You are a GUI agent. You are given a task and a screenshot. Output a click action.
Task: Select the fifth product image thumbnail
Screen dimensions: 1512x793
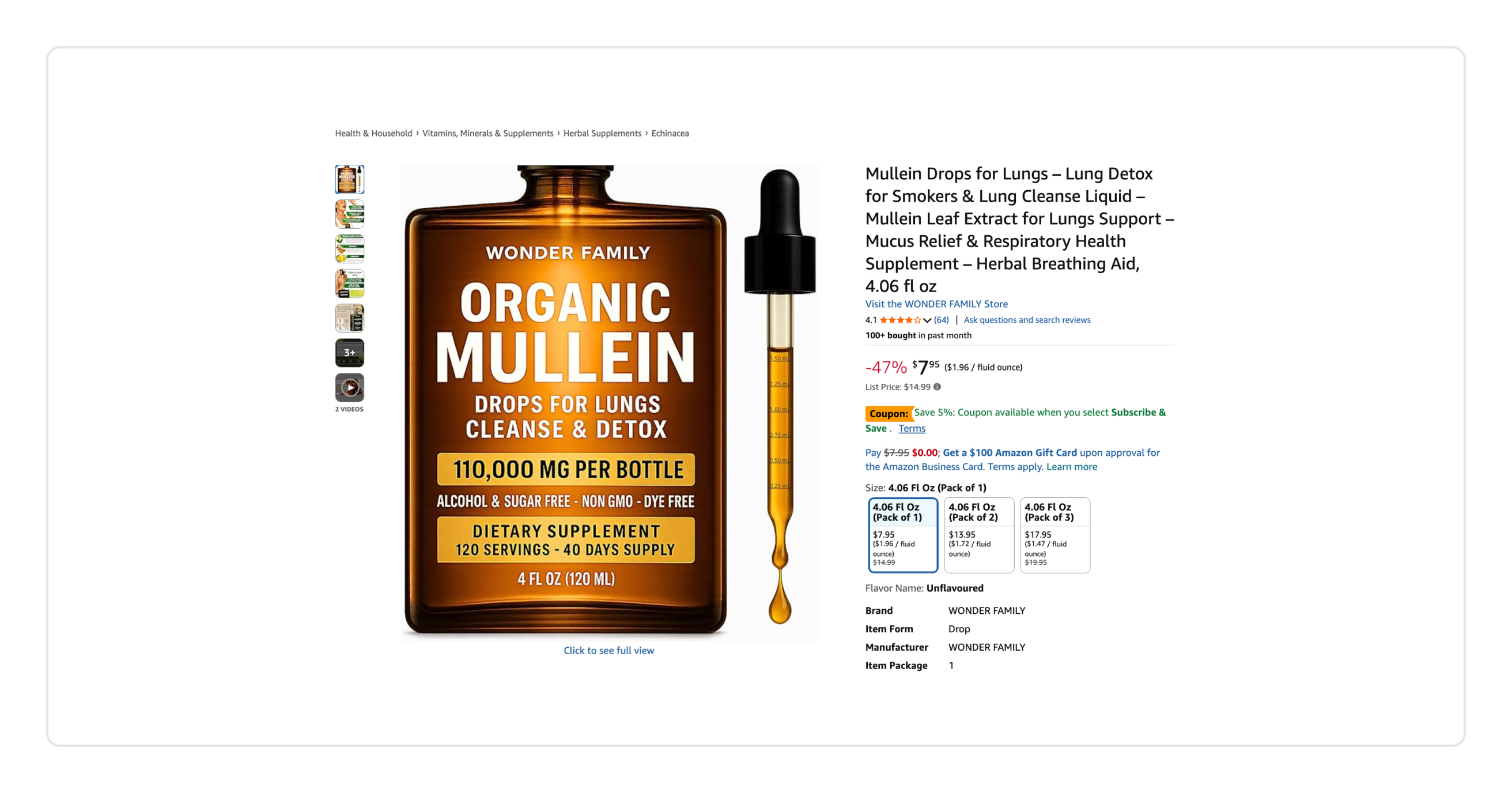click(x=350, y=318)
